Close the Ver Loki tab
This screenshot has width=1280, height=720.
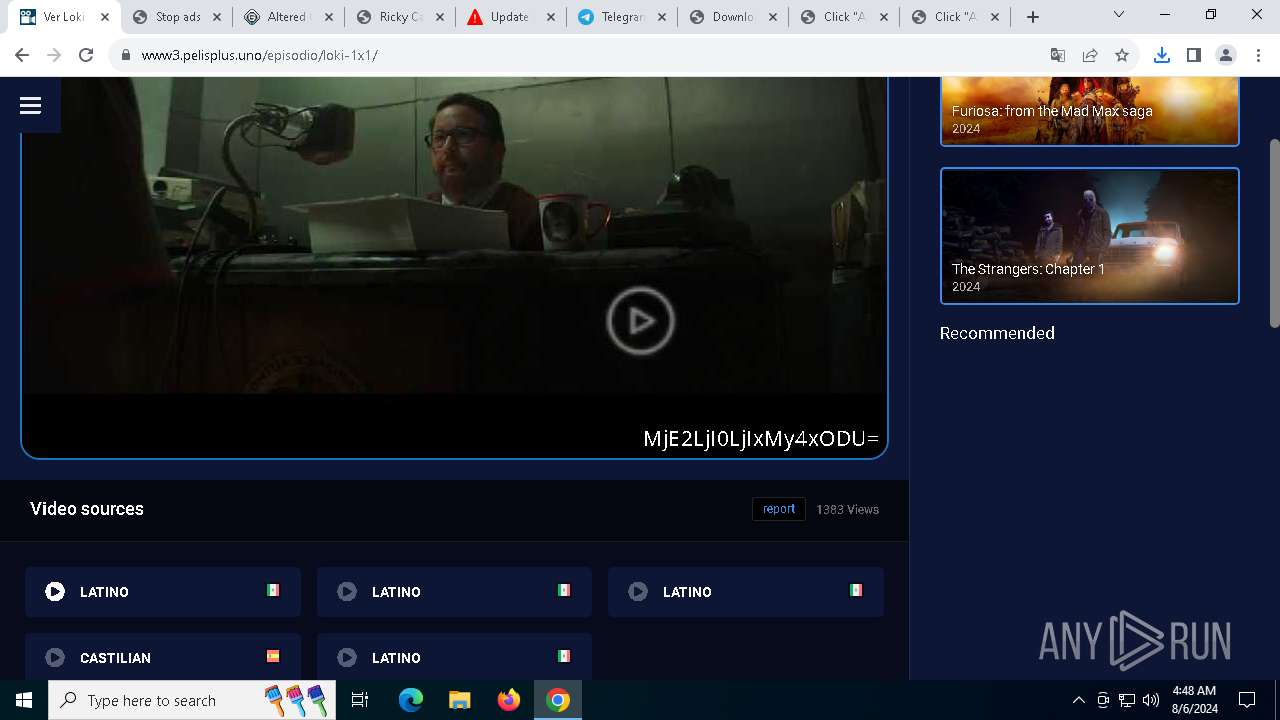pos(105,17)
